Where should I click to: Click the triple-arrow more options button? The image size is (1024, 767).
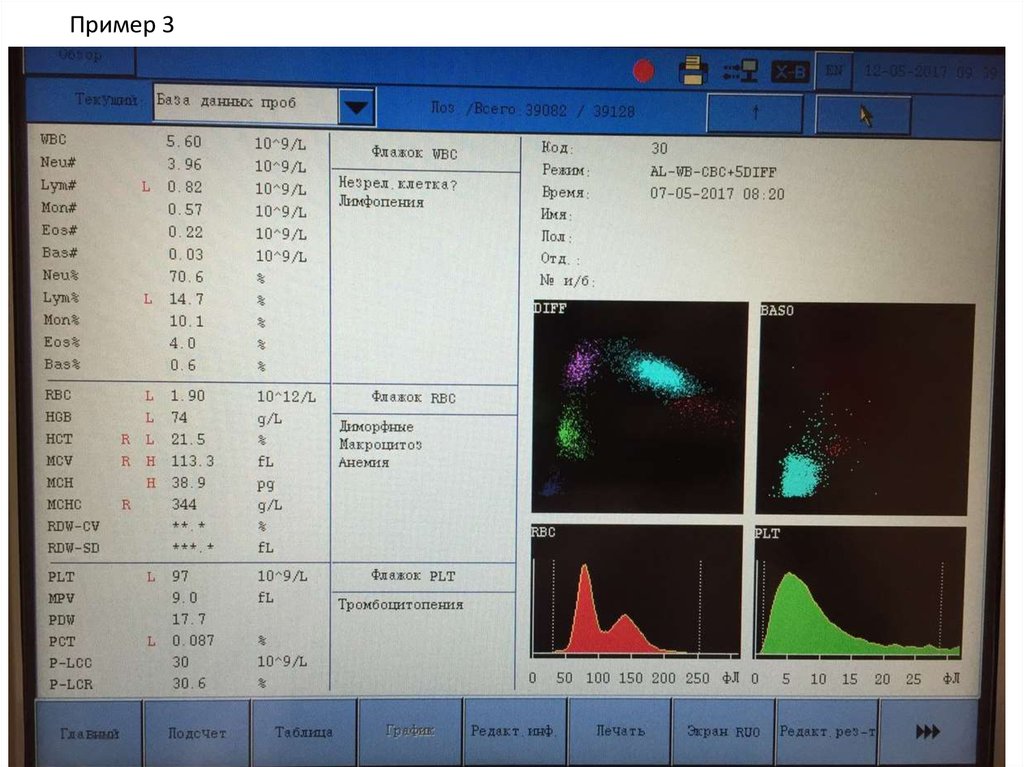pos(927,732)
